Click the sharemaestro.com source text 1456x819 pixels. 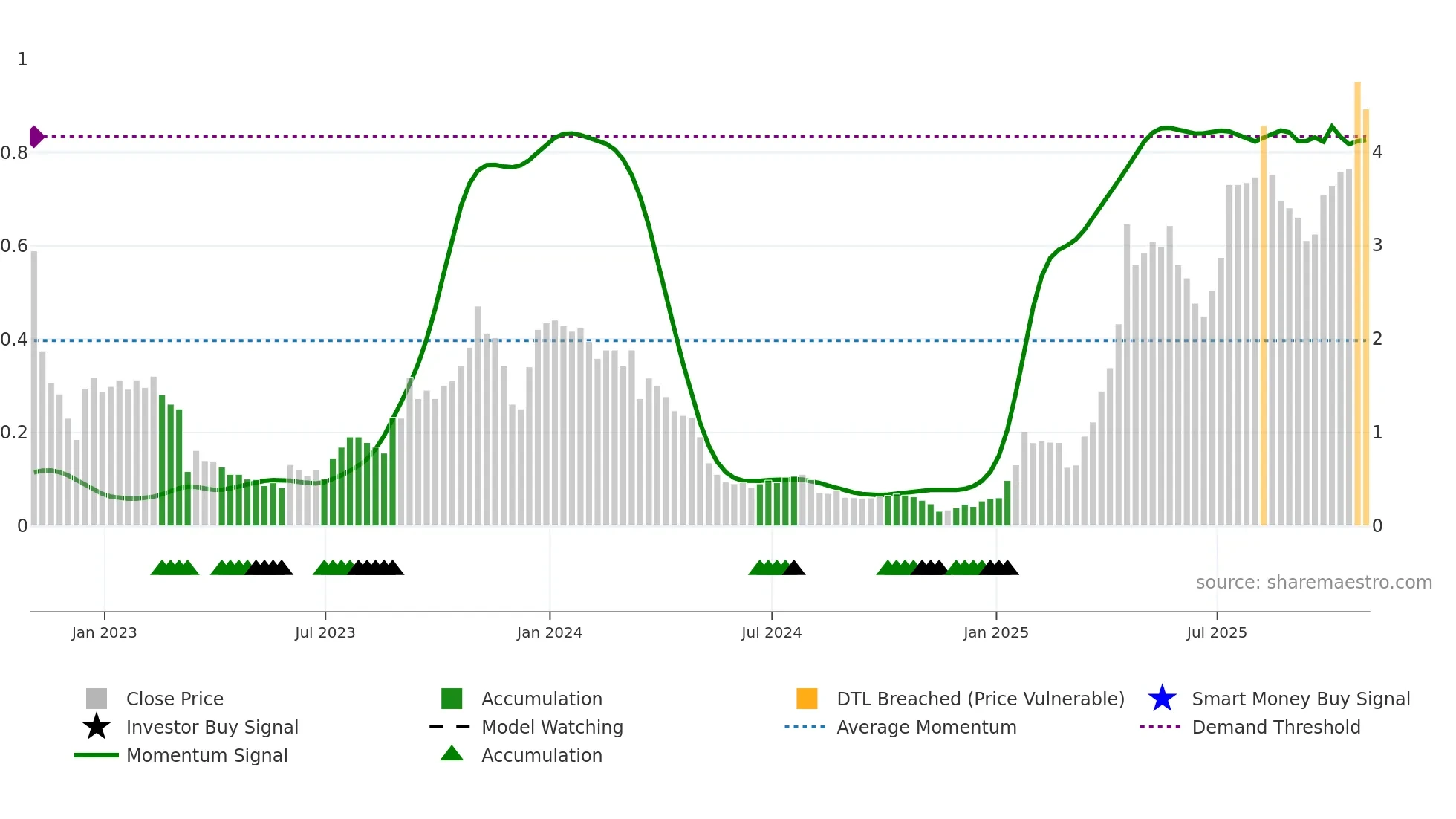point(1313,583)
